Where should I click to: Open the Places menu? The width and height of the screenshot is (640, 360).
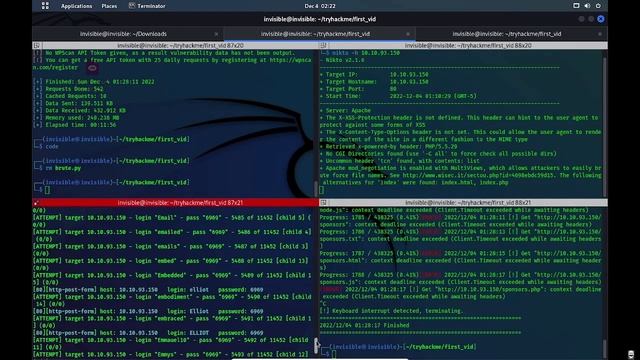click(109, 6)
